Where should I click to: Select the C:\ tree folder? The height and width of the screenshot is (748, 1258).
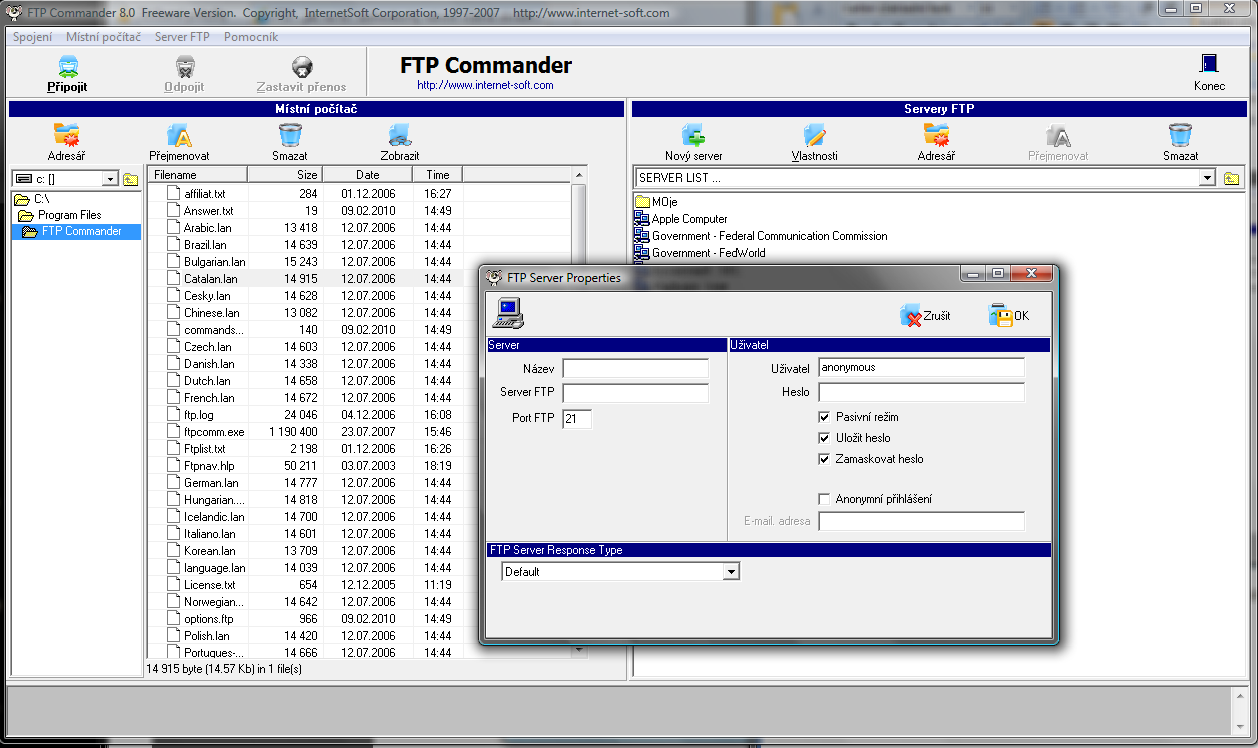pyautogui.click(x=32, y=199)
